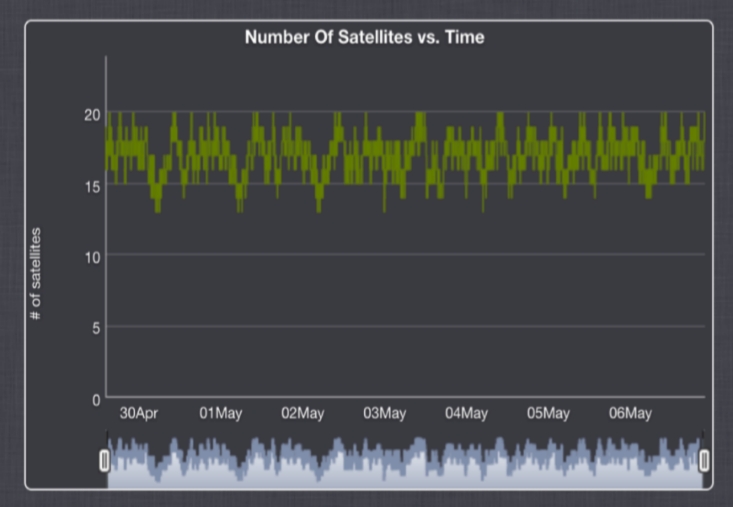The width and height of the screenshot is (733, 507).
Task: Click the left range selector handle
Action: point(104,460)
